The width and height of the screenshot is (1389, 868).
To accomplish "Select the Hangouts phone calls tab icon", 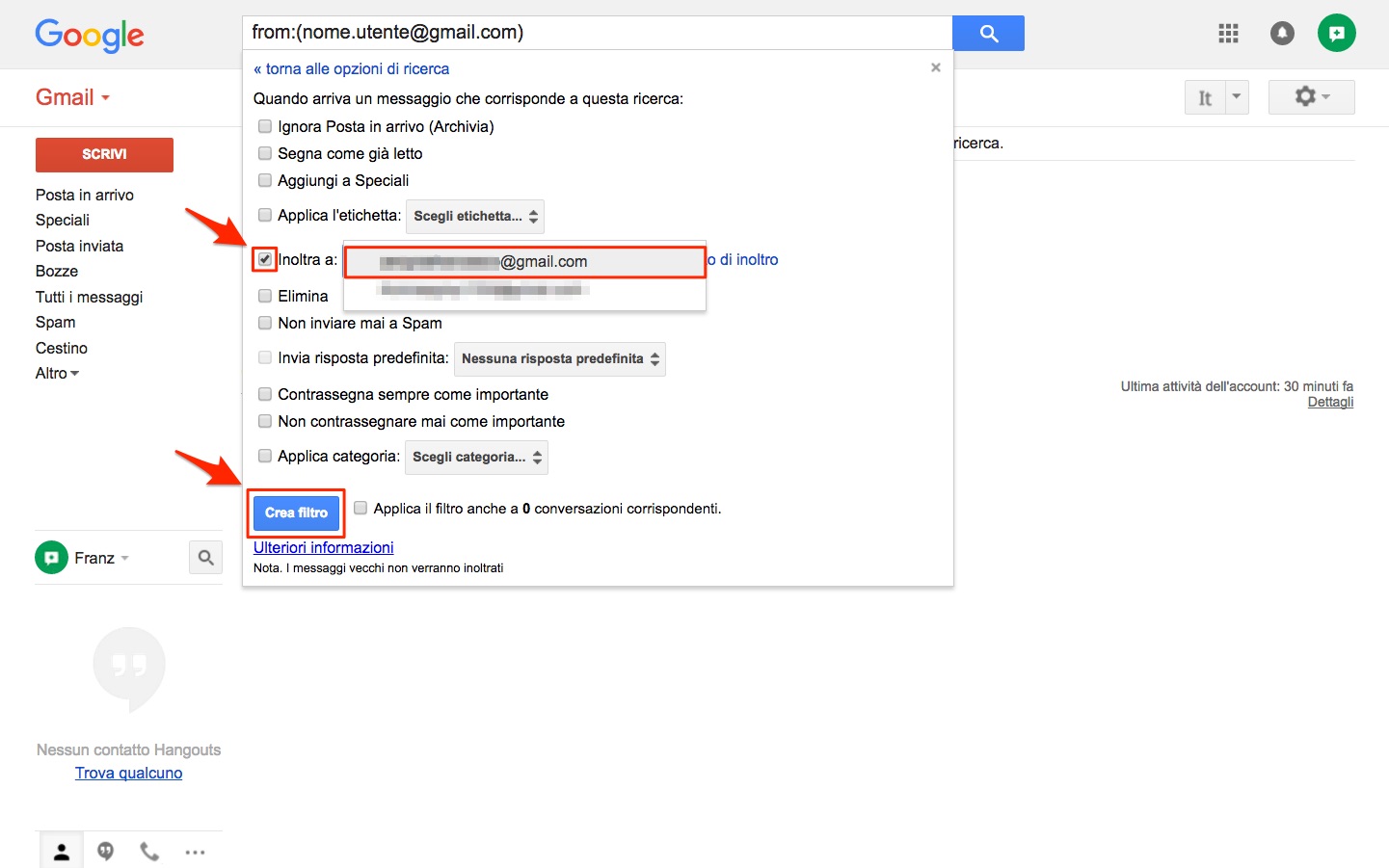I will click(x=149, y=852).
